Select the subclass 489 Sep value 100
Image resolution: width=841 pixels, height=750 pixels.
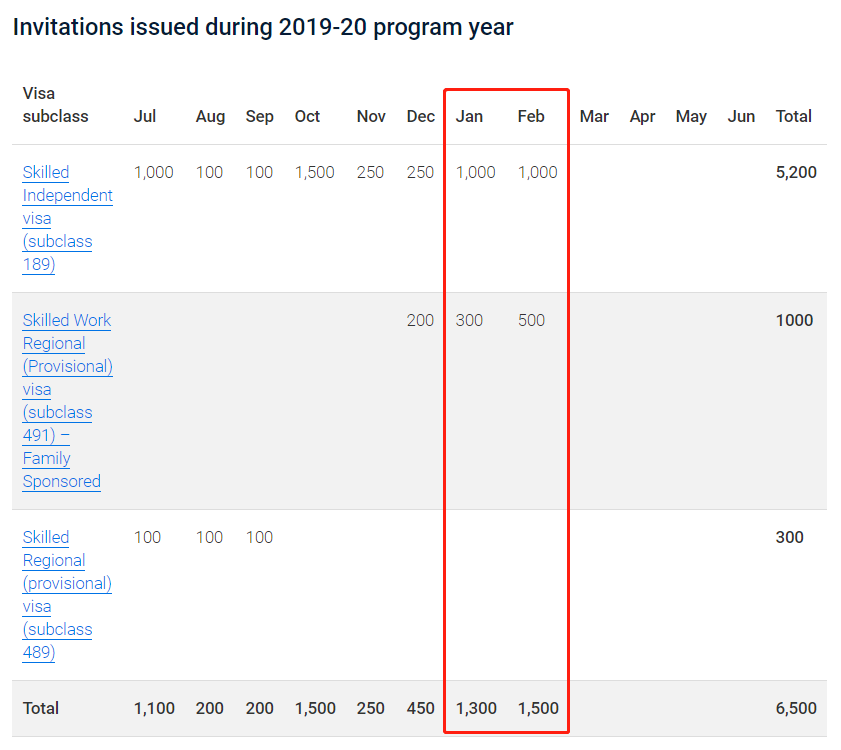pyautogui.click(x=260, y=537)
